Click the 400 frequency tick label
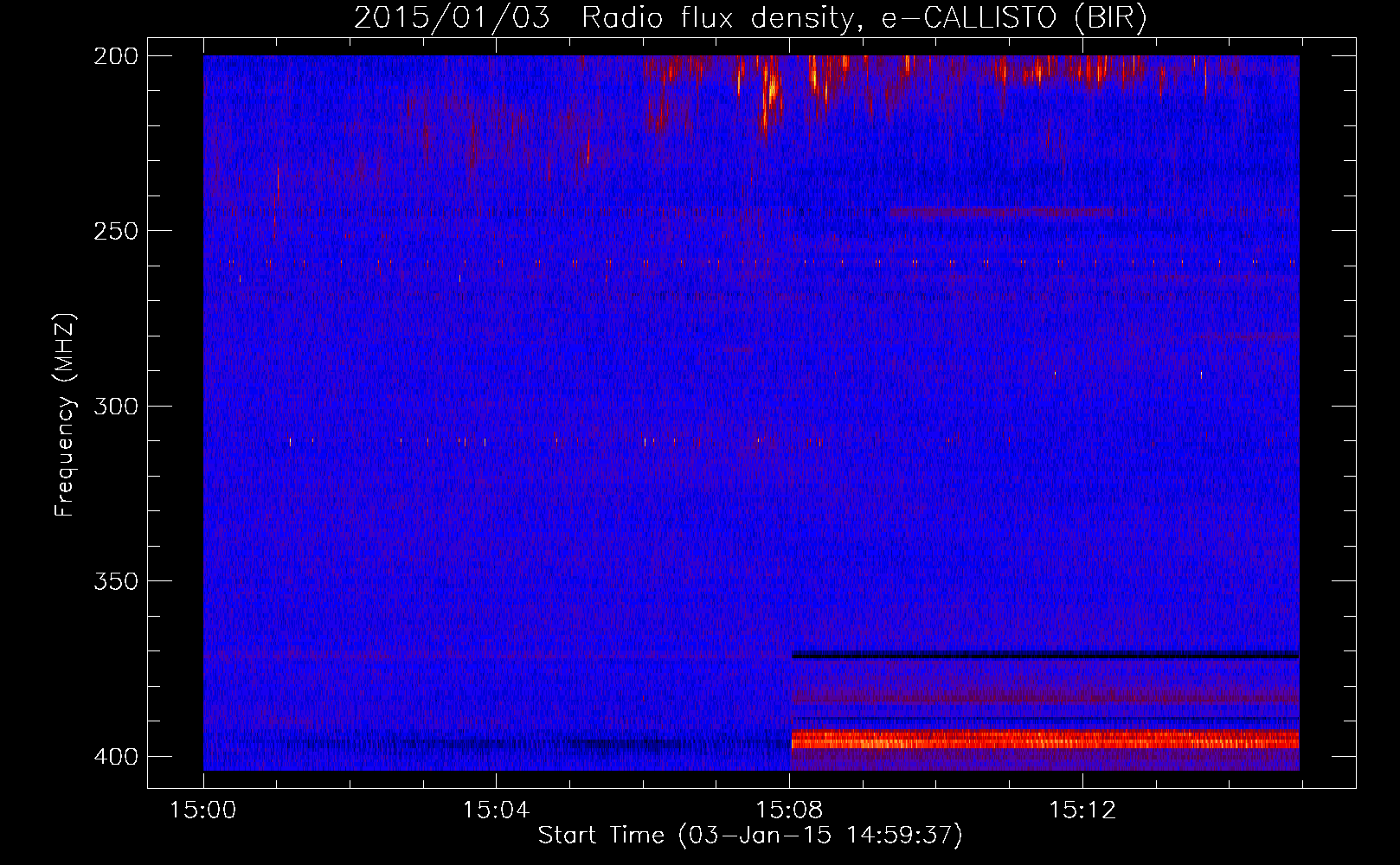Viewport: 1400px width, 865px height. tap(115, 757)
